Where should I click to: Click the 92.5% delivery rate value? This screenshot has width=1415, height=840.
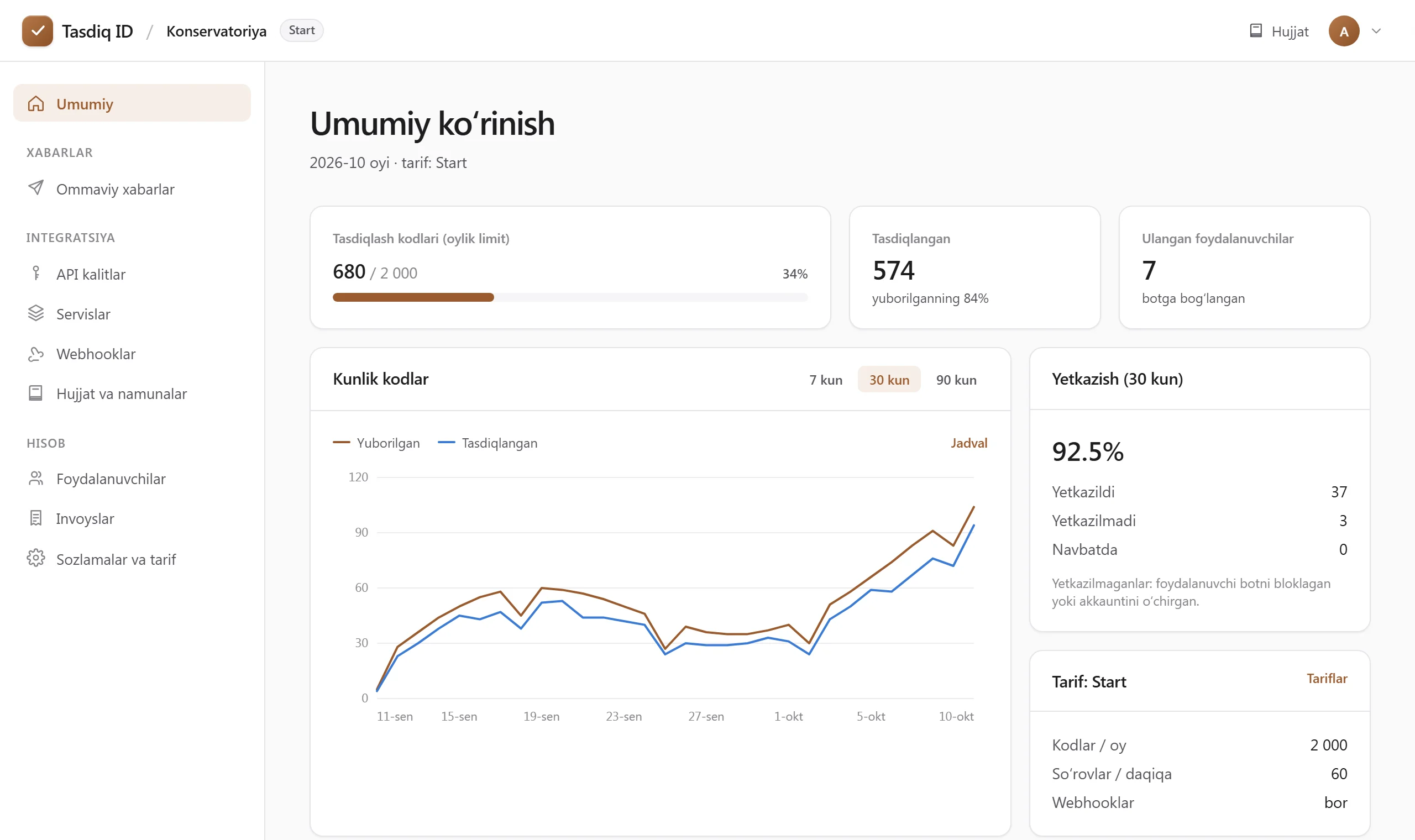point(1088,452)
